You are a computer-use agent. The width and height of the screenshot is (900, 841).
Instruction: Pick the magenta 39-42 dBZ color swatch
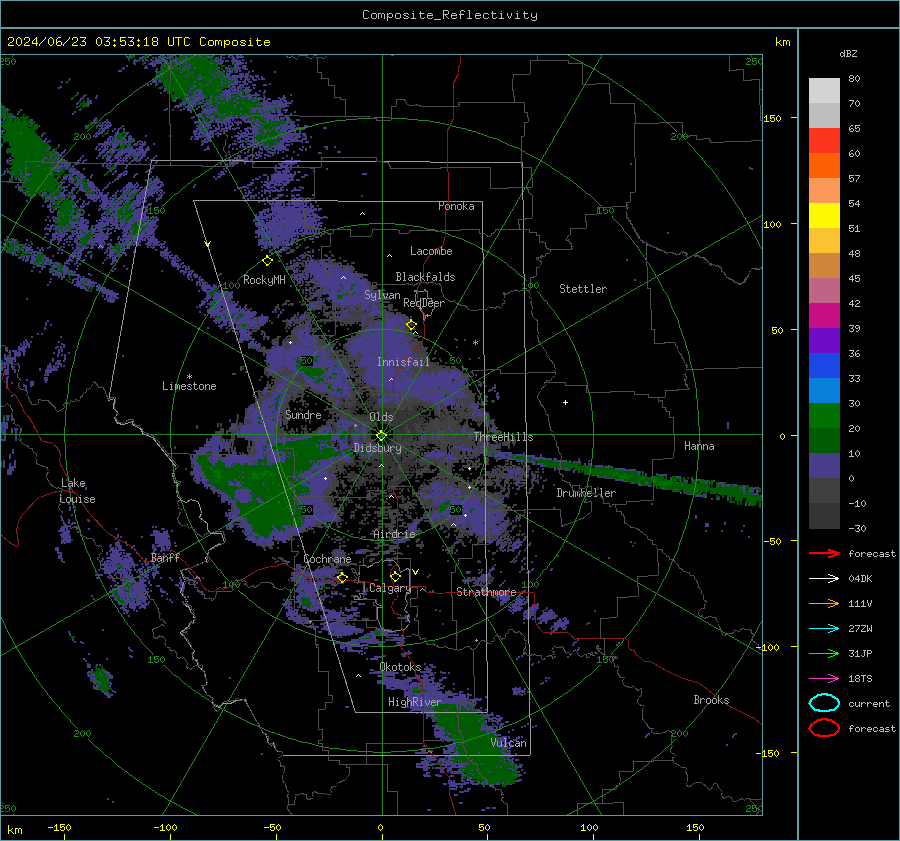click(824, 316)
